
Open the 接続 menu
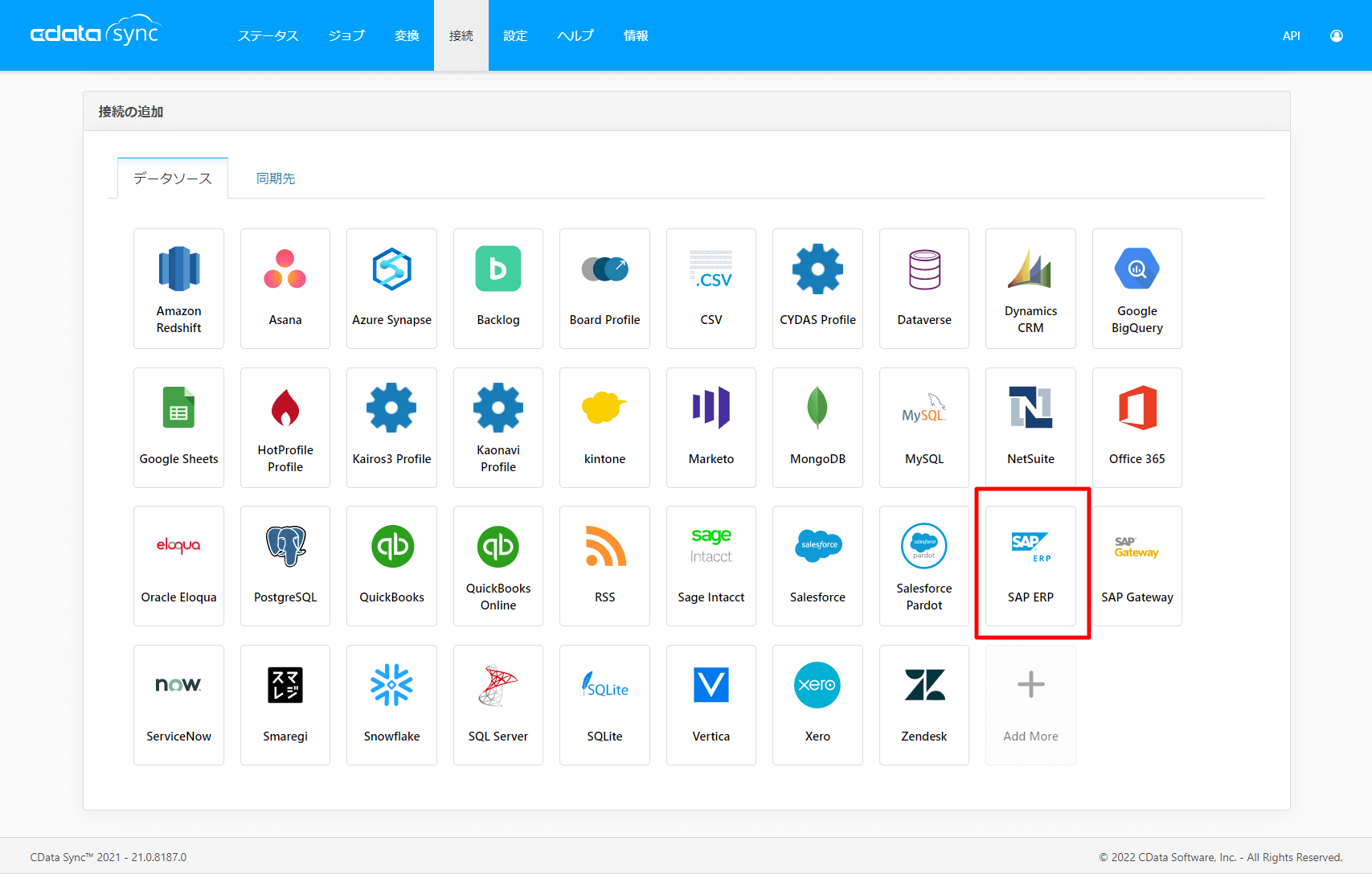pos(461,35)
